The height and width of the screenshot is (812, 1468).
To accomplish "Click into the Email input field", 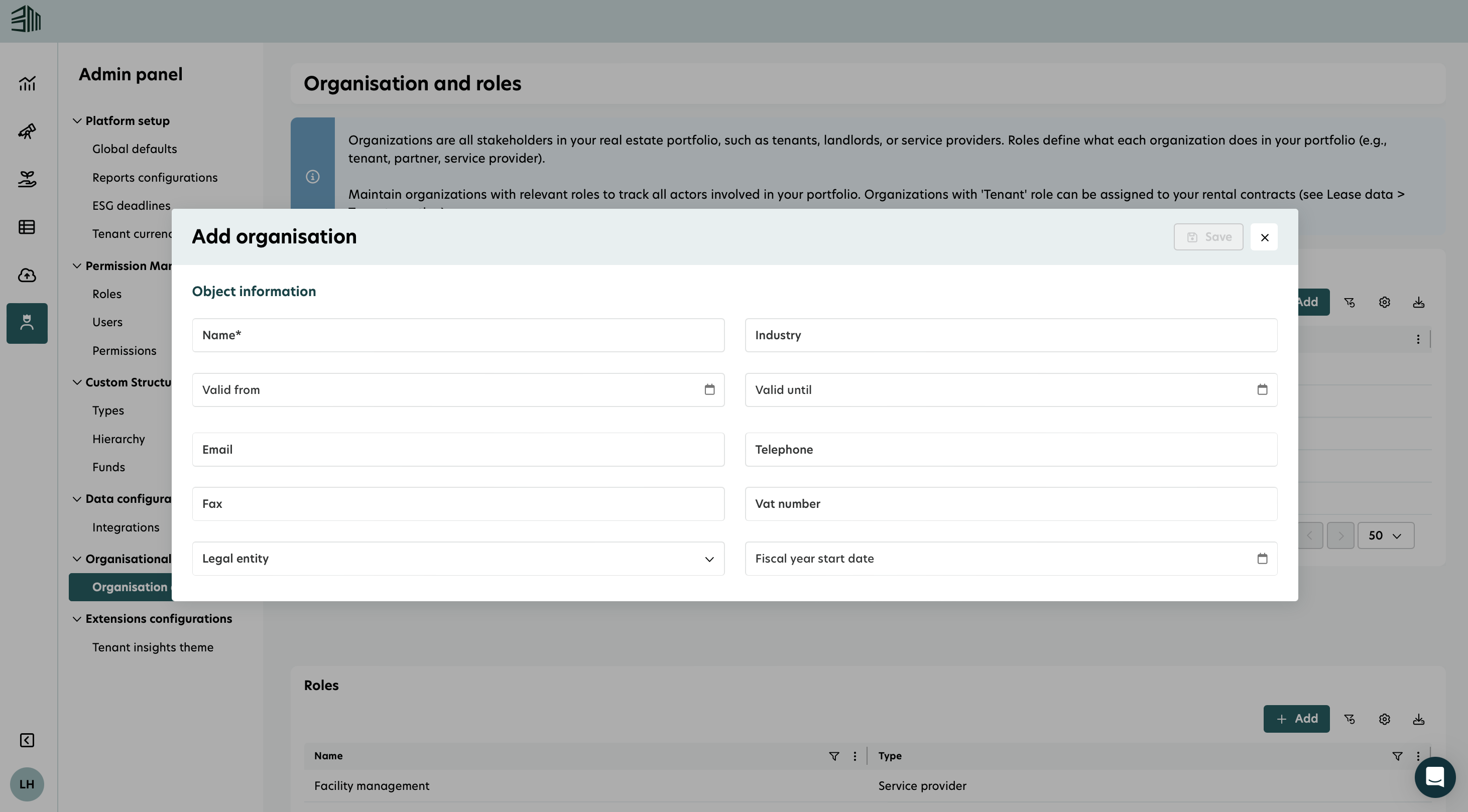I will 456,449.
